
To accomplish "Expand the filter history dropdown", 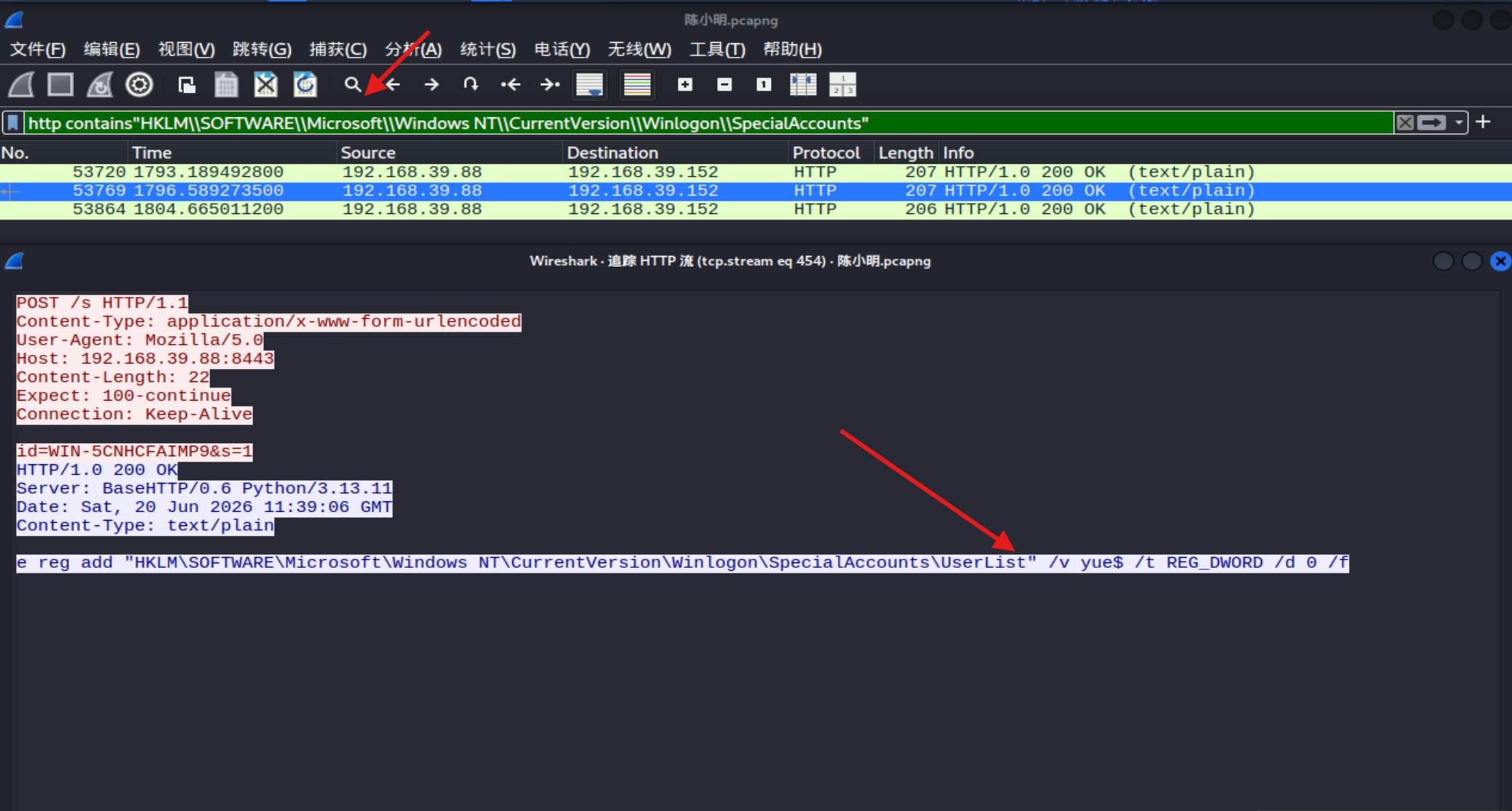I will (1459, 123).
